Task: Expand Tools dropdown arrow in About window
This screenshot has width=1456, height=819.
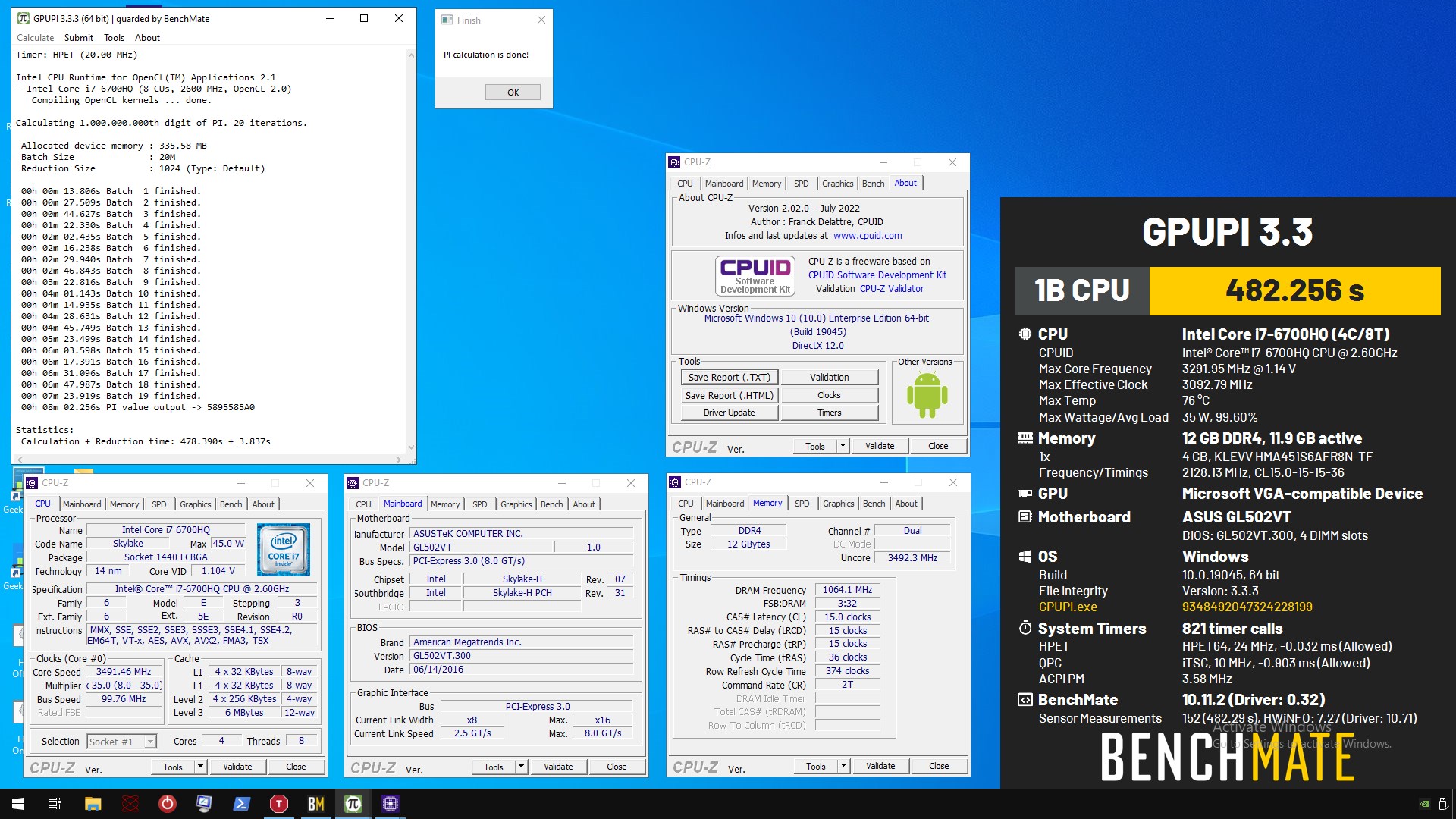Action: 843,446
